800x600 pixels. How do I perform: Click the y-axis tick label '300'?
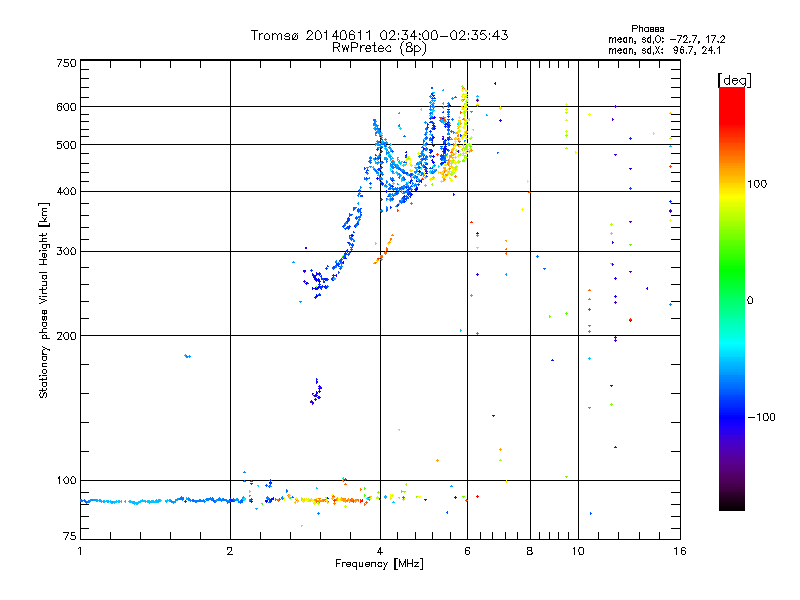66,252
